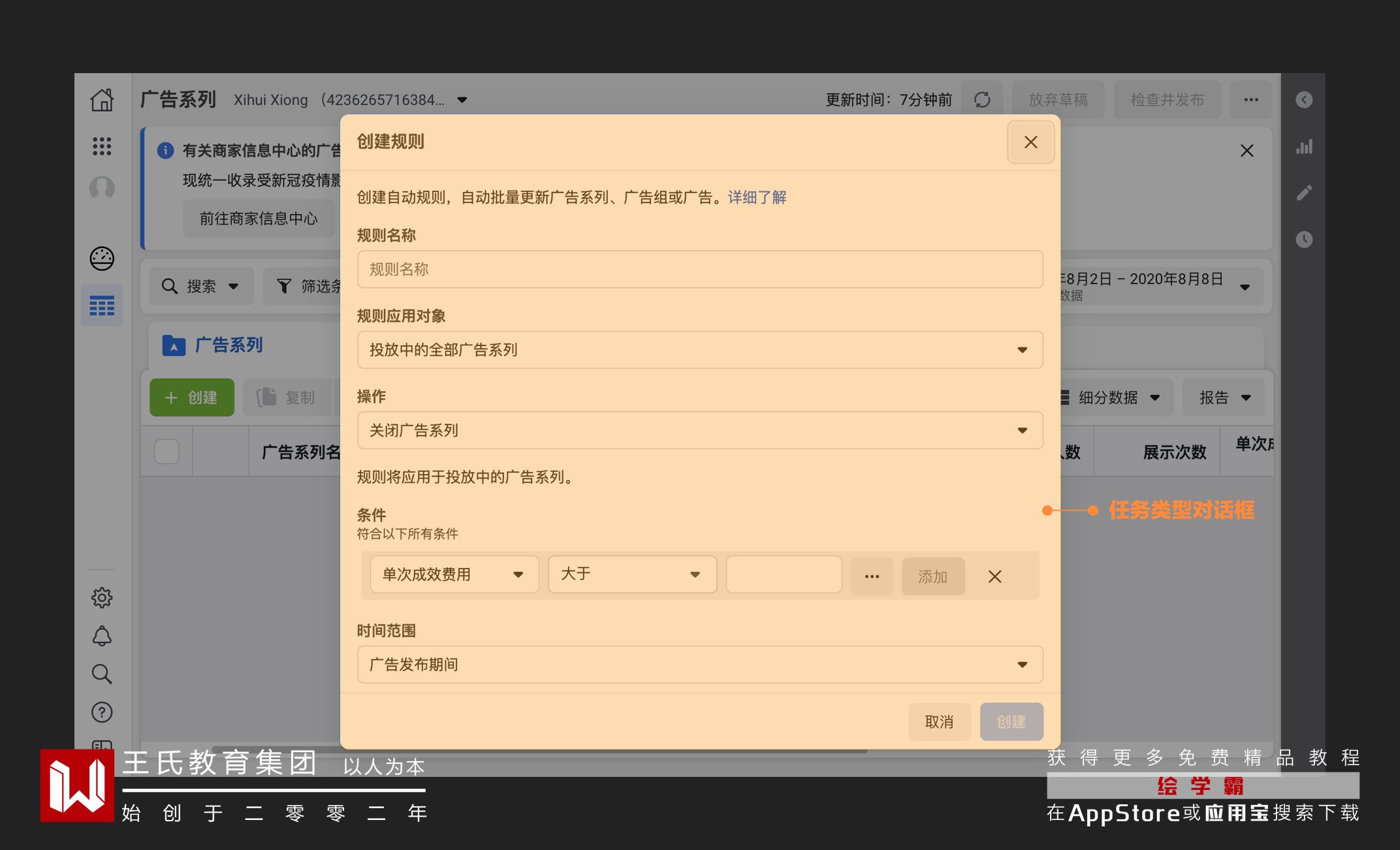The height and width of the screenshot is (850, 1400).
Task: Open the settings gear icon
Action: point(102,597)
